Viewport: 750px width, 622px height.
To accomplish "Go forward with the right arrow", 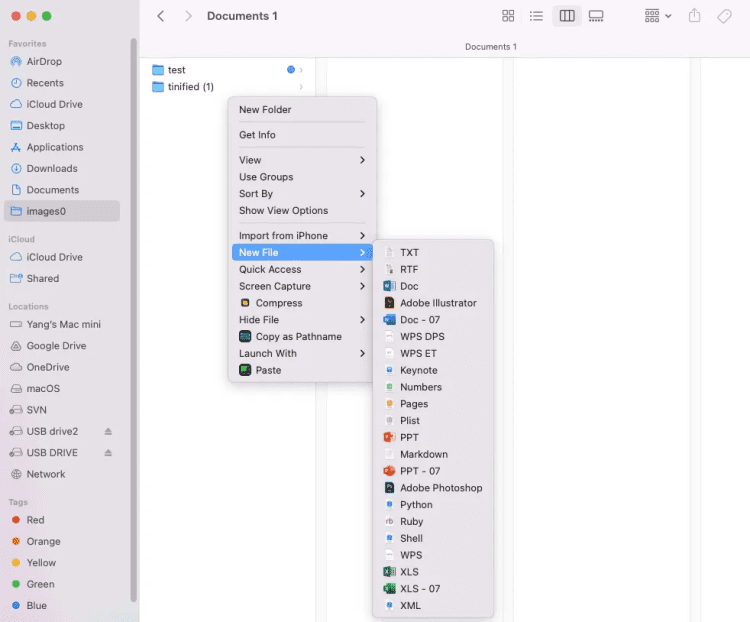I will tap(188, 16).
